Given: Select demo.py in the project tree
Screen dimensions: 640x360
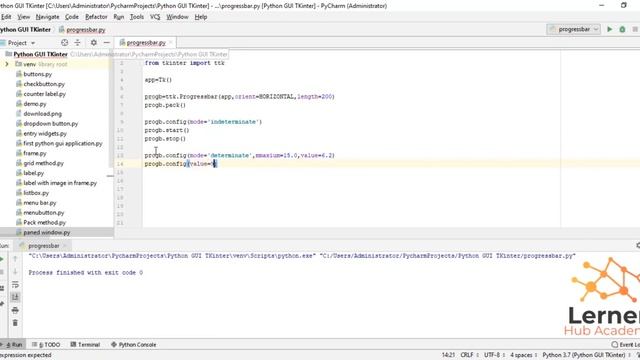Looking at the screenshot, I should point(35,104).
